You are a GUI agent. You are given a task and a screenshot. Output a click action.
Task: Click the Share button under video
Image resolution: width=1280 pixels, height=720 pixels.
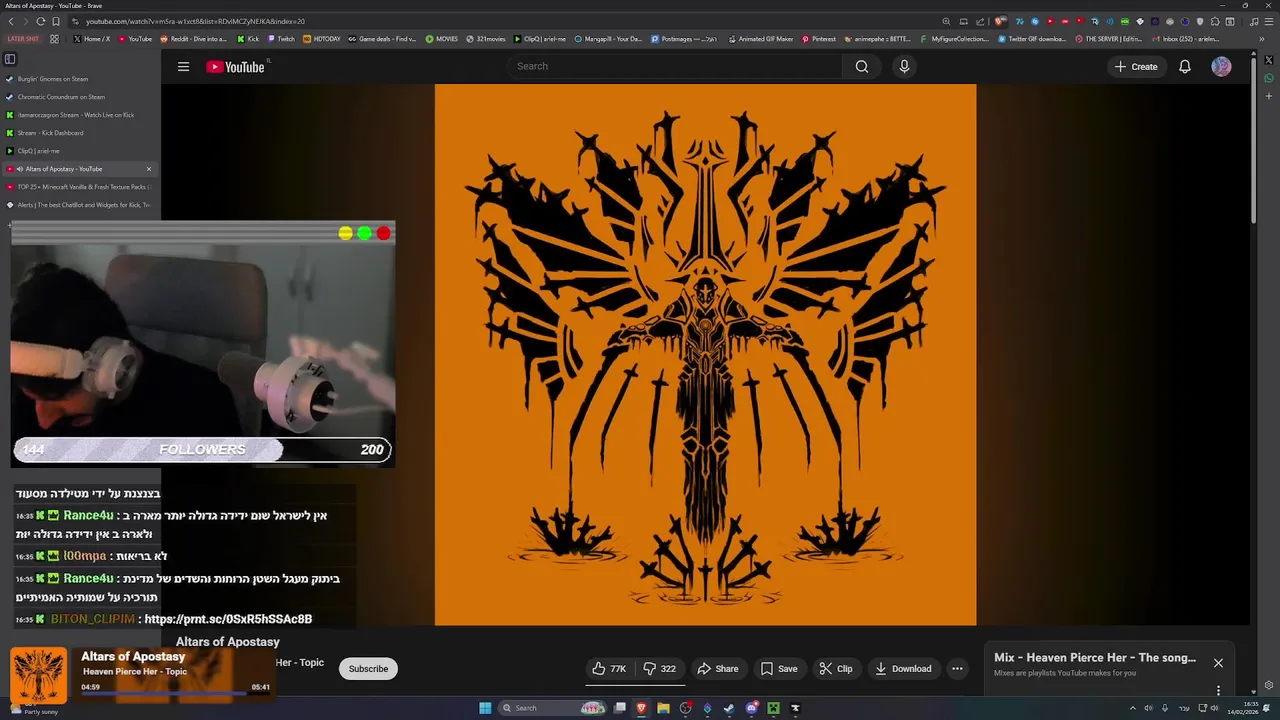coord(718,669)
